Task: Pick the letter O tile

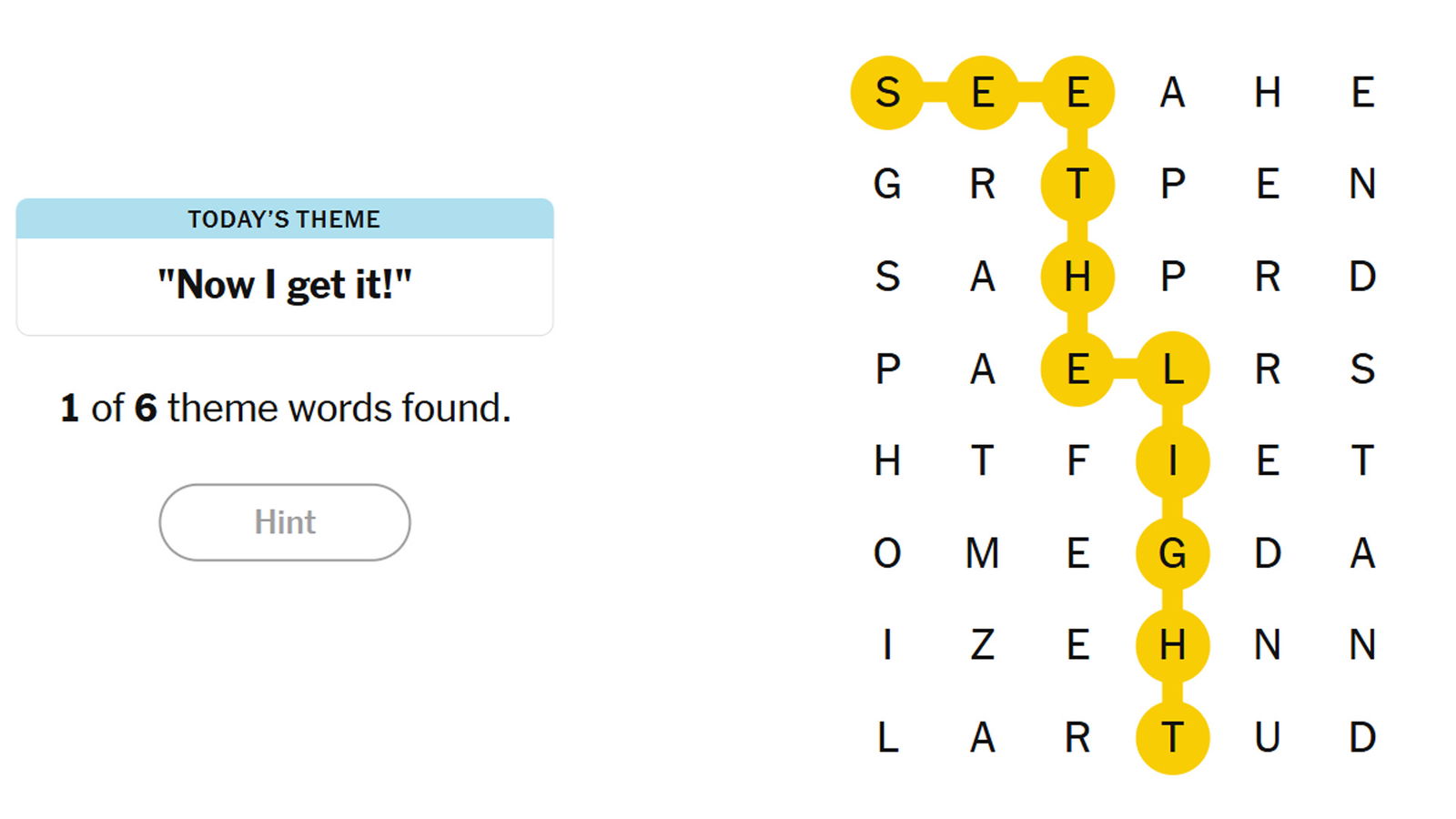Action: coord(887,553)
